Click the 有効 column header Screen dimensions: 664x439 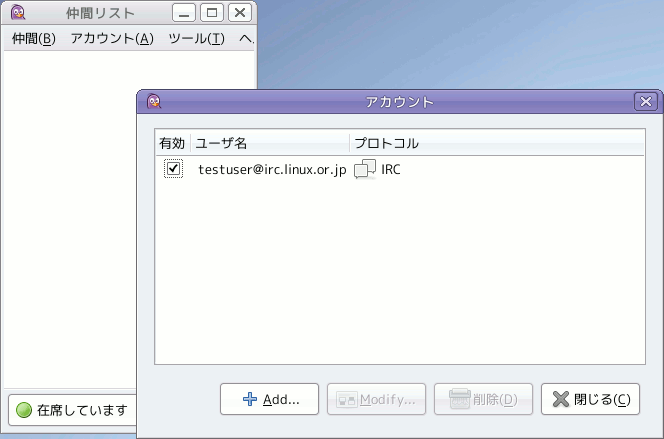coord(172,143)
